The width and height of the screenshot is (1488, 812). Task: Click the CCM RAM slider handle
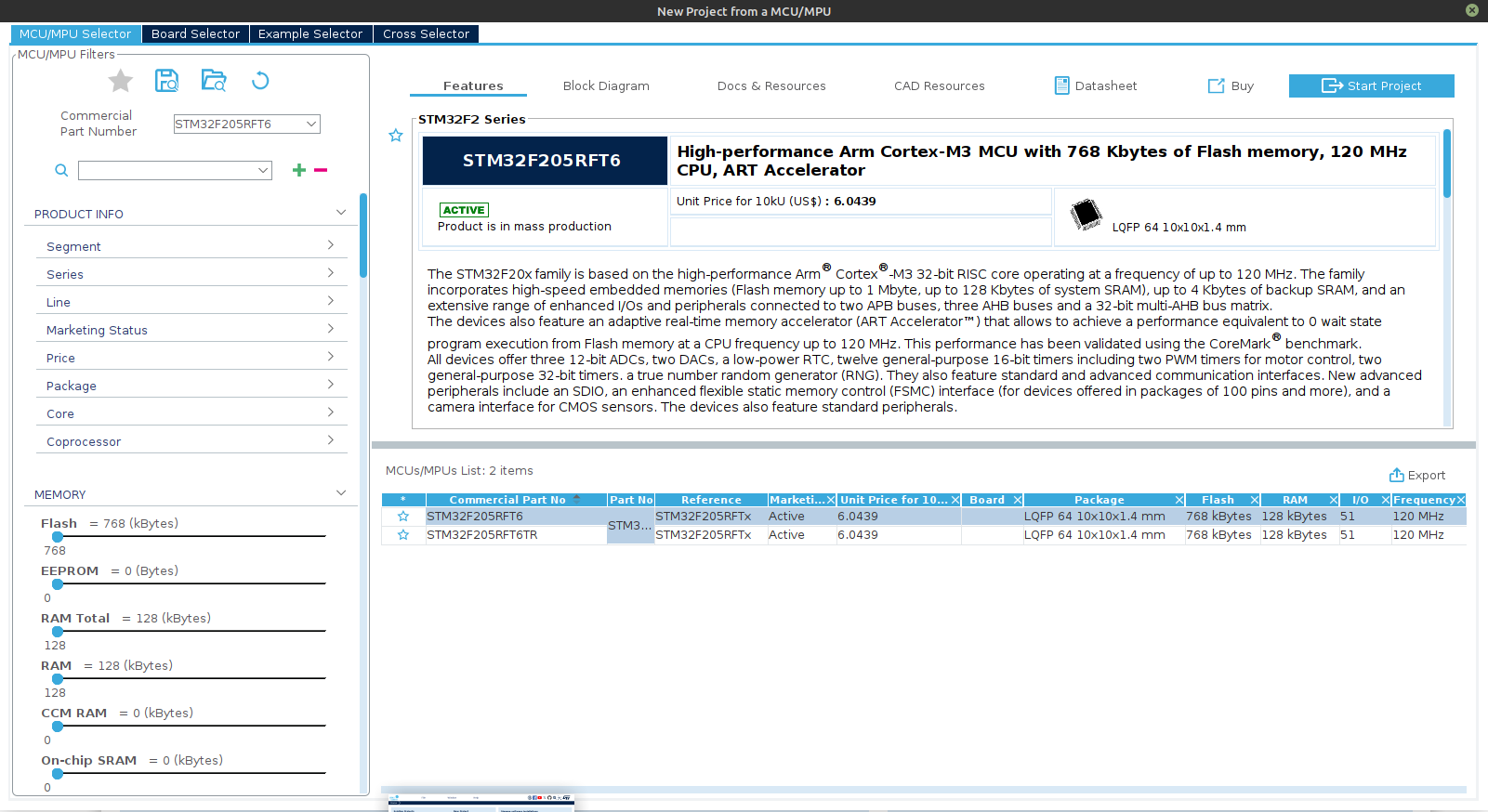pyautogui.click(x=58, y=727)
